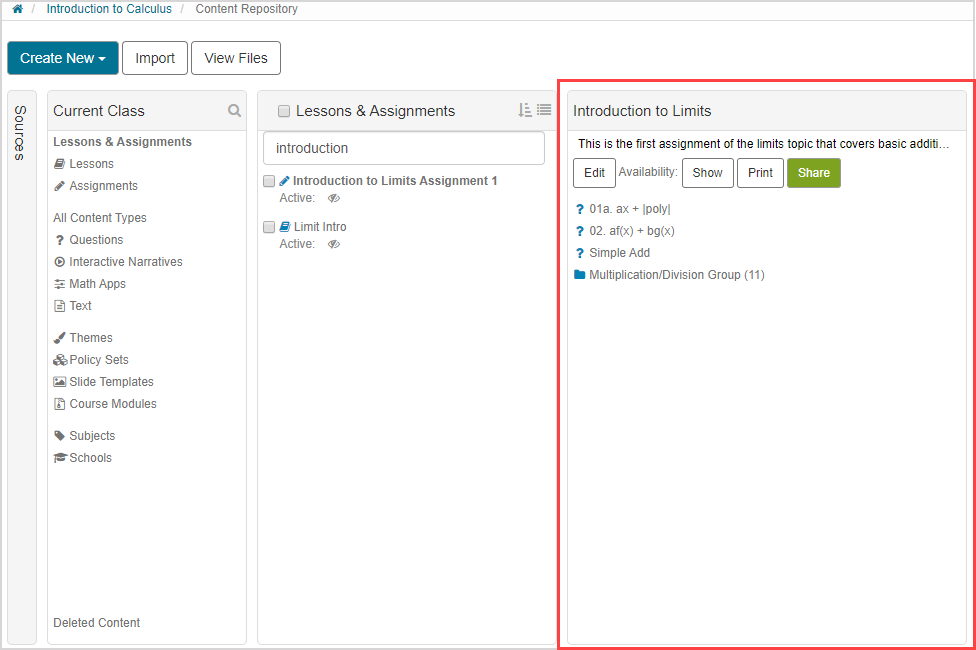
Task: Check the select-all Lessons & Assignments checkbox
Action: pyautogui.click(x=284, y=111)
